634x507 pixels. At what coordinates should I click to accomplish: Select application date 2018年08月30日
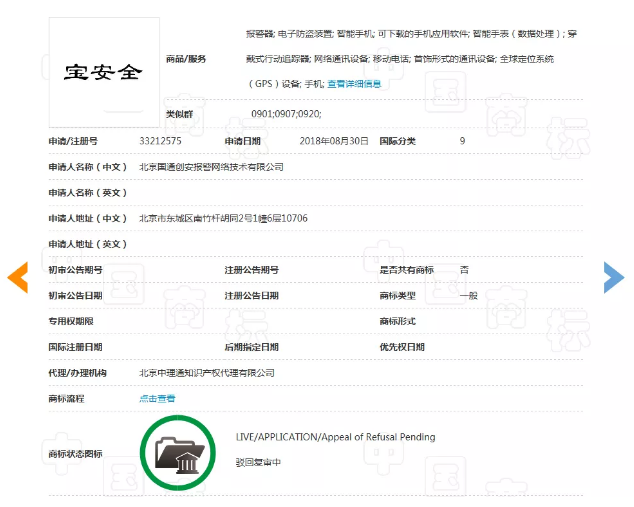334,141
